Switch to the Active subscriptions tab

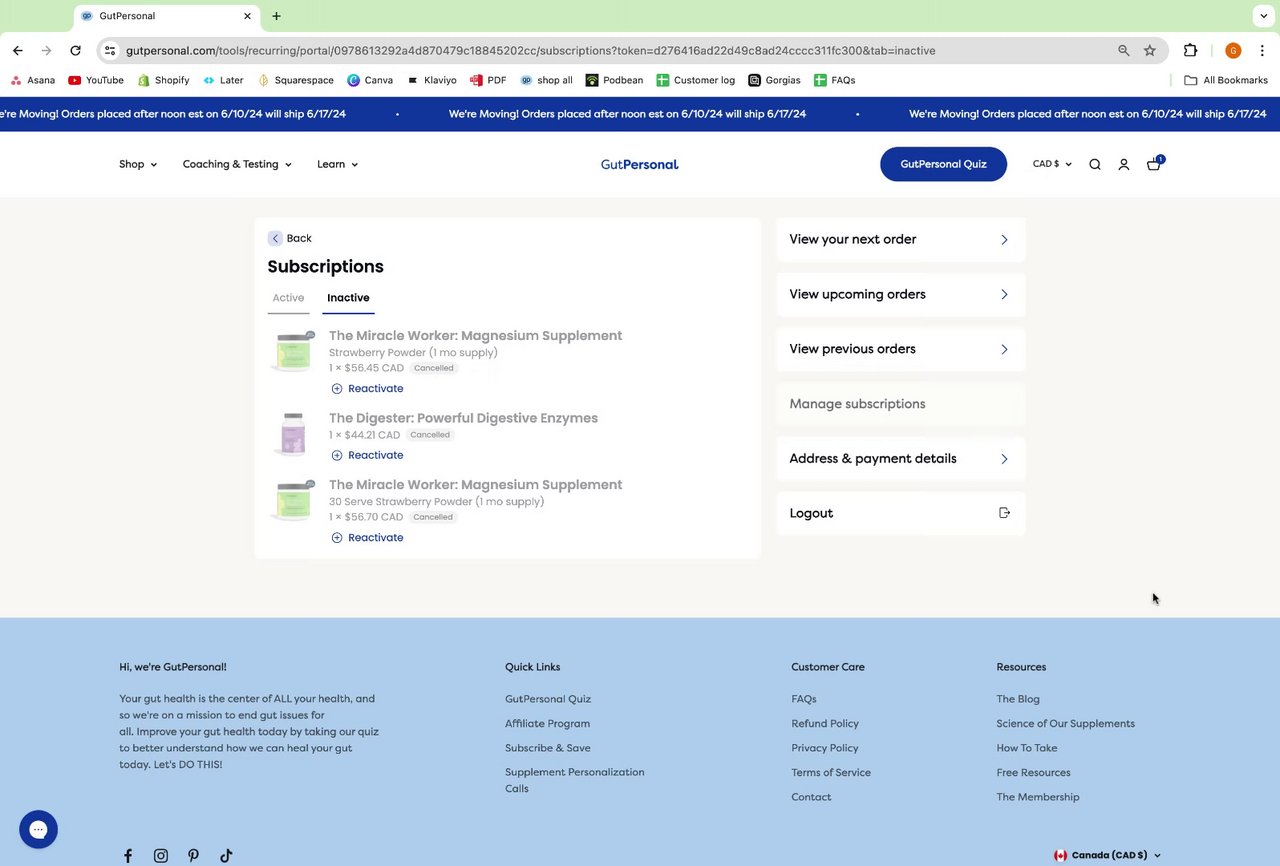point(288,298)
